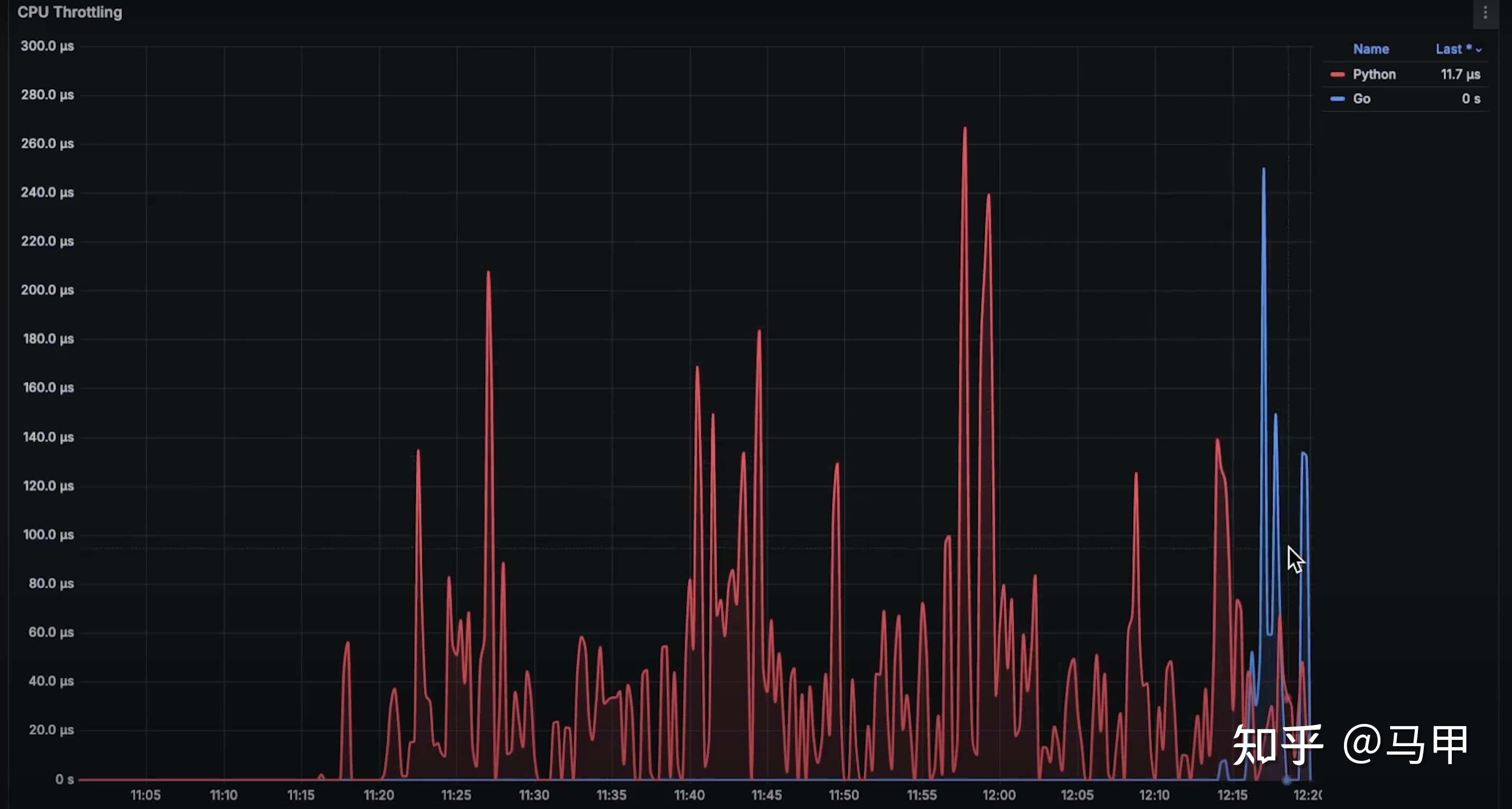
Task: Click the 11:30 label on the time axis
Action: pos(534,795)
